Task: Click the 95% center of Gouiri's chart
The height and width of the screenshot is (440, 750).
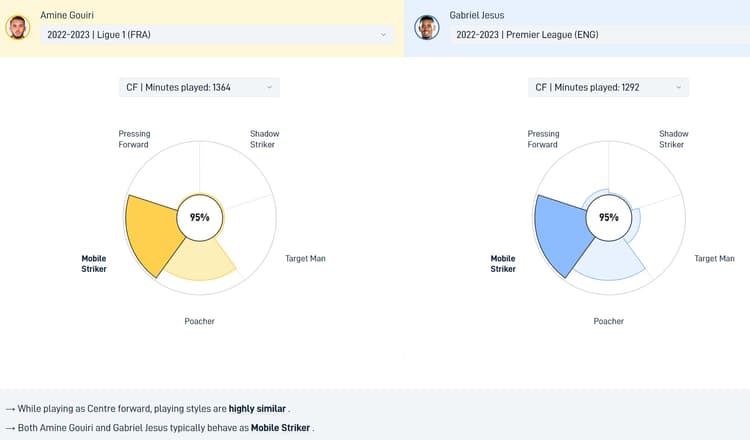Action: [x=200, y=217]
